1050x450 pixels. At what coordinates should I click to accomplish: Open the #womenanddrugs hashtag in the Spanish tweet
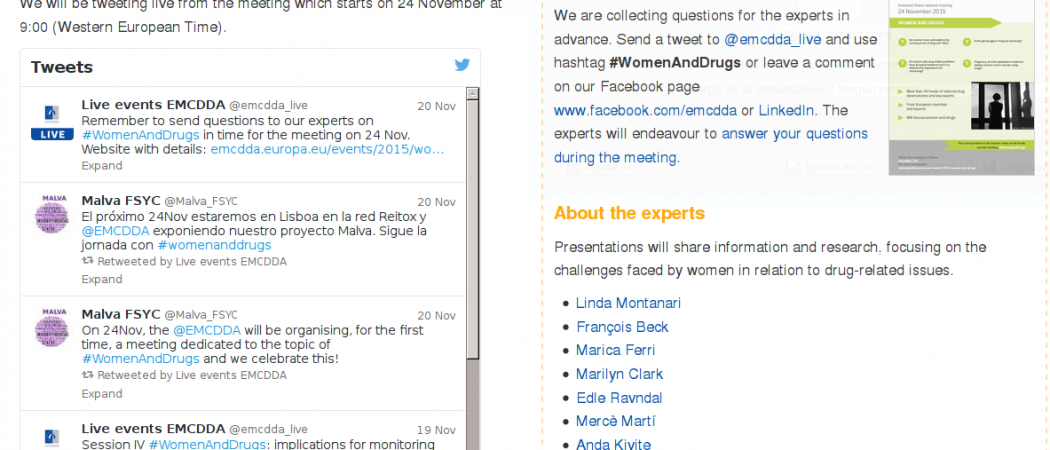[214, 244]
